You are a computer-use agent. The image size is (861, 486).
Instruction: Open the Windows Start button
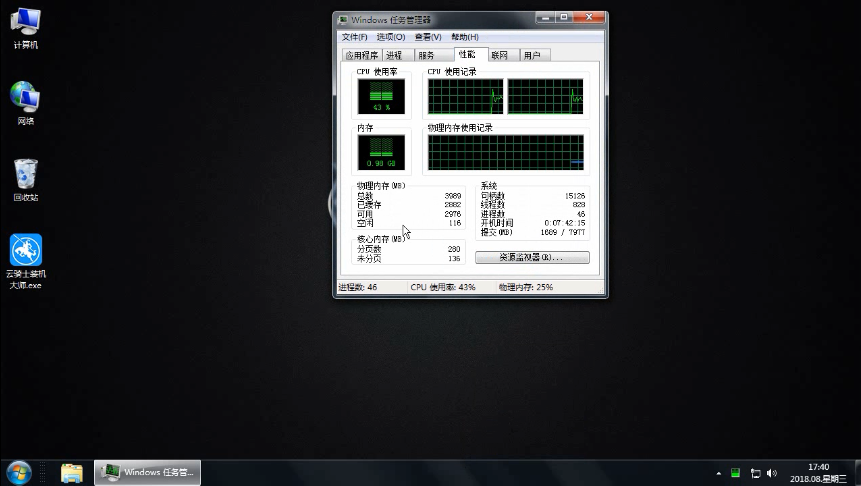[x=19, y=472]
